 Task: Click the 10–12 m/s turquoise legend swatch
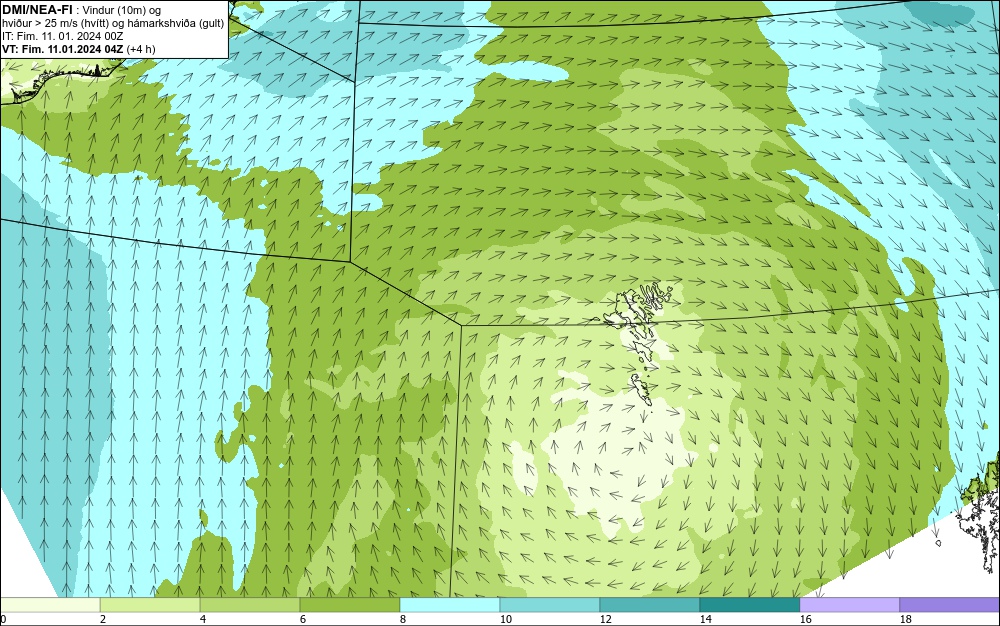click(550, 604)
